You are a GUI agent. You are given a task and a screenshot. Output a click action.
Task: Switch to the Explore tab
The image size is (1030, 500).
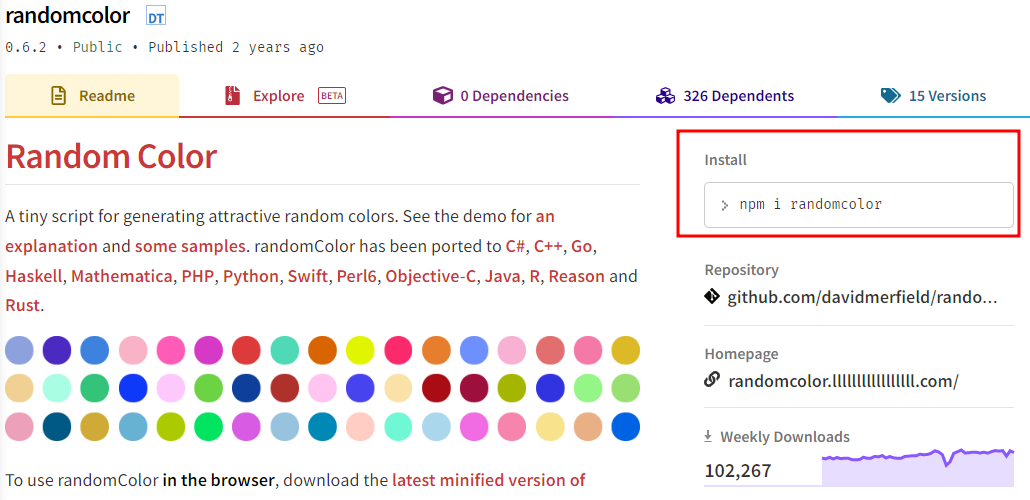[x=284, y=96]
